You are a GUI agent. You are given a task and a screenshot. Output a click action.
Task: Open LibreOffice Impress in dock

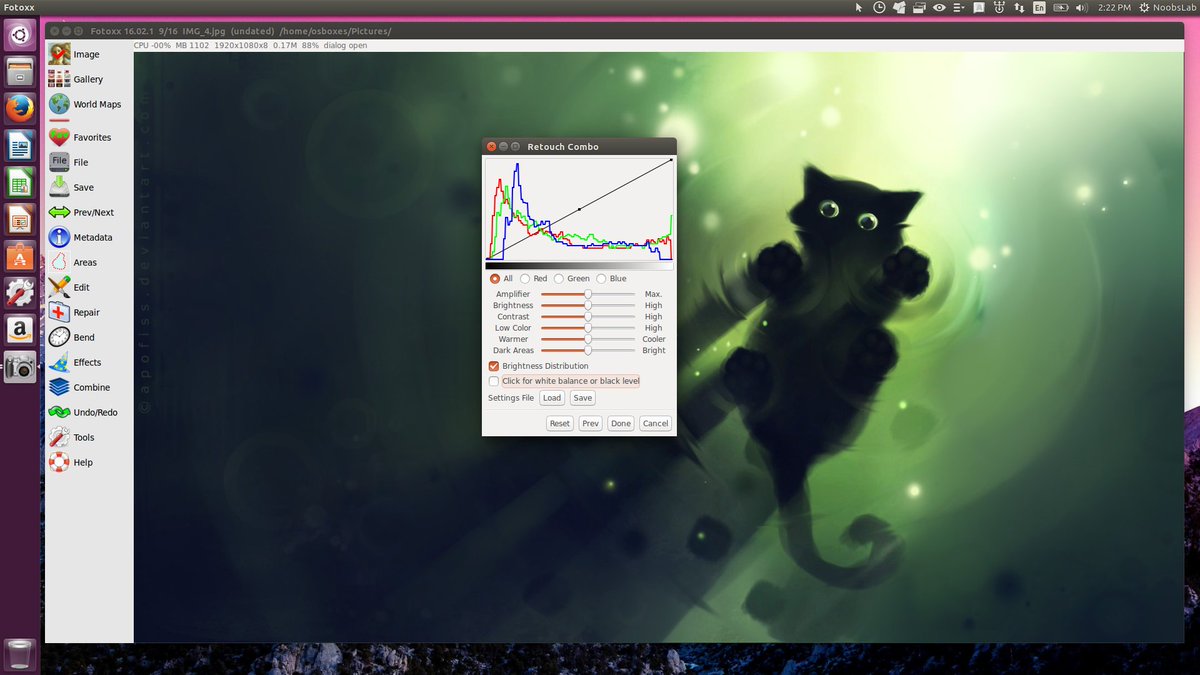click(20, 220)
